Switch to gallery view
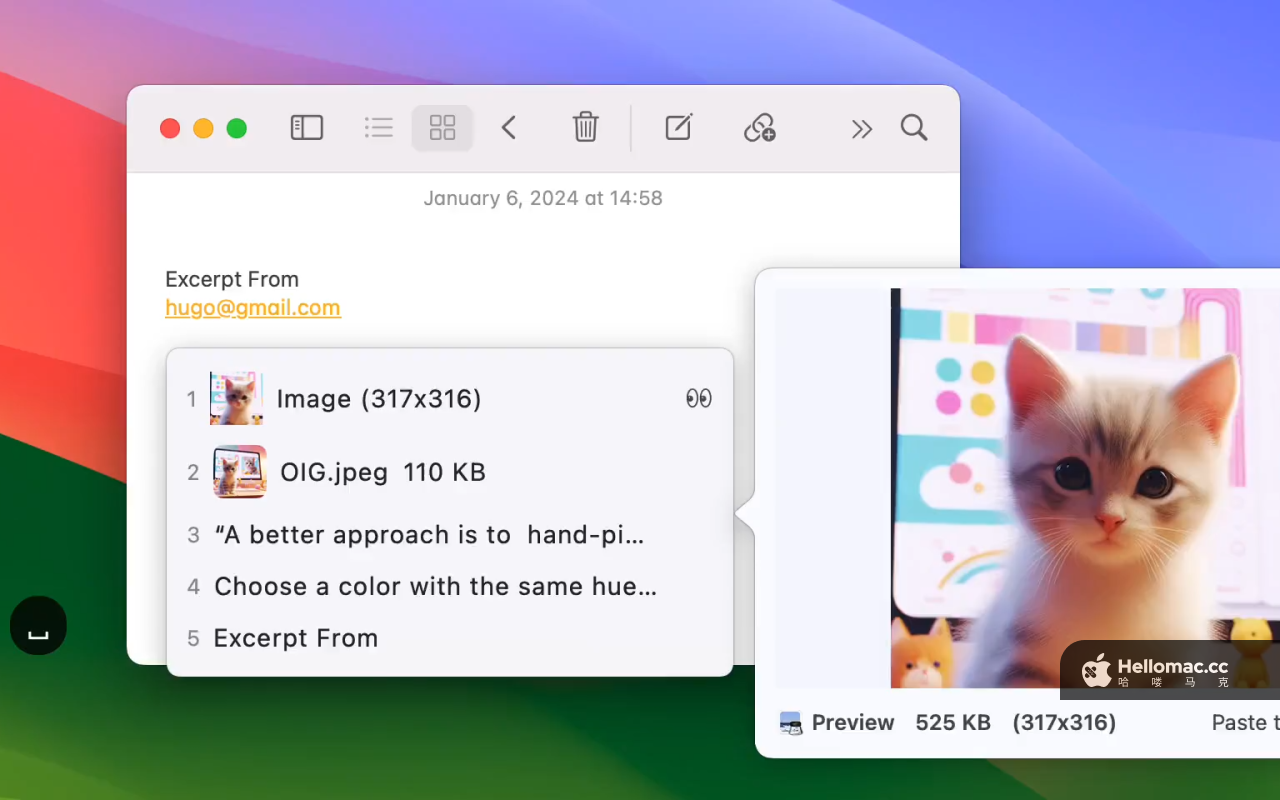Image resolution: width=1280 pixels, height=800 pixels. (442, 128)
